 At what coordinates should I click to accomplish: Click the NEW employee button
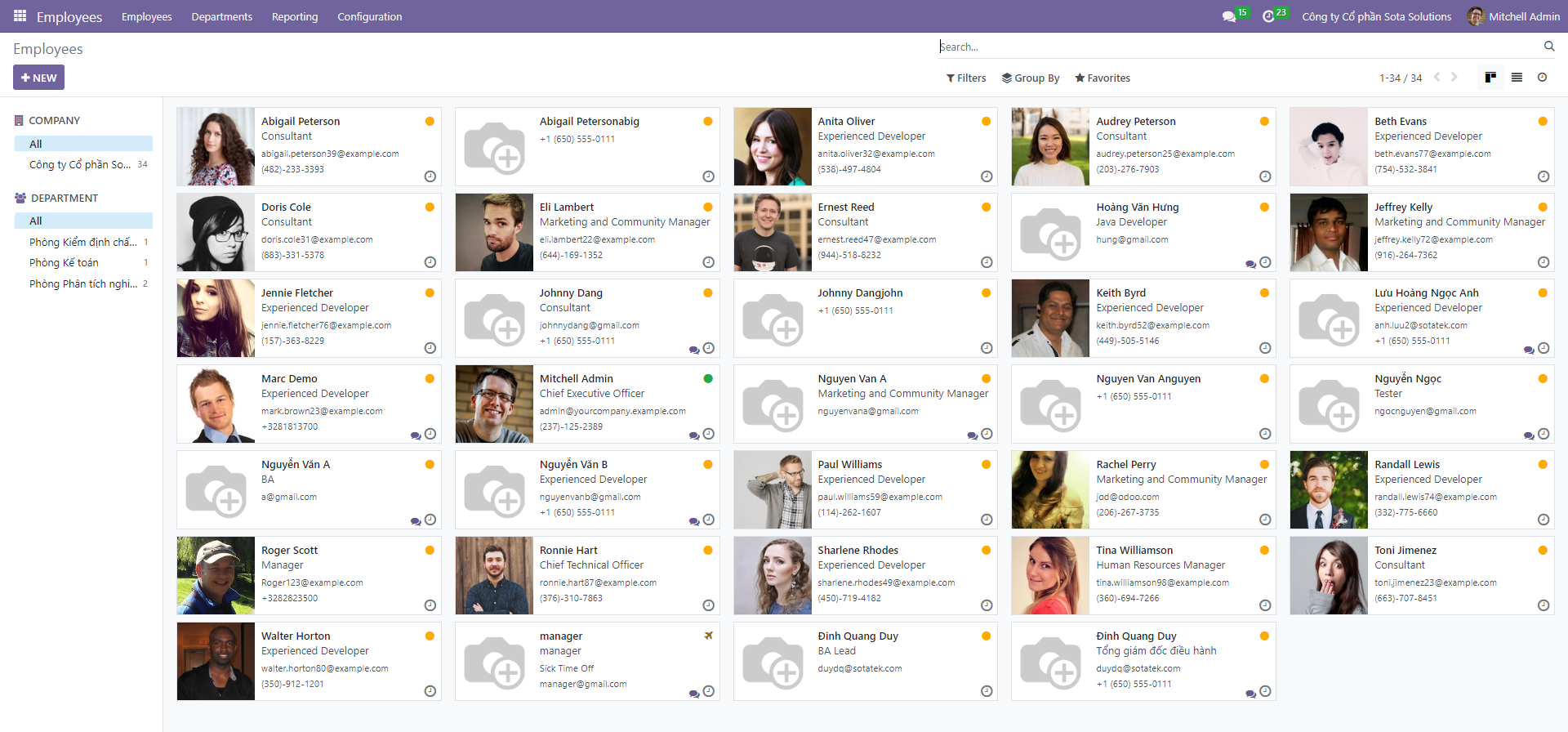click(38, 78)
